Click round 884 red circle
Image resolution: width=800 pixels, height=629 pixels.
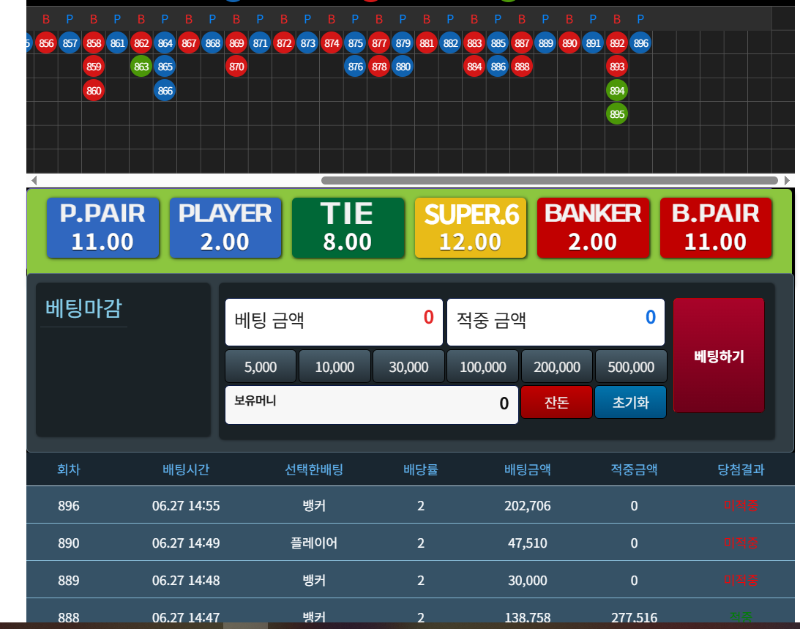point(474,67)
